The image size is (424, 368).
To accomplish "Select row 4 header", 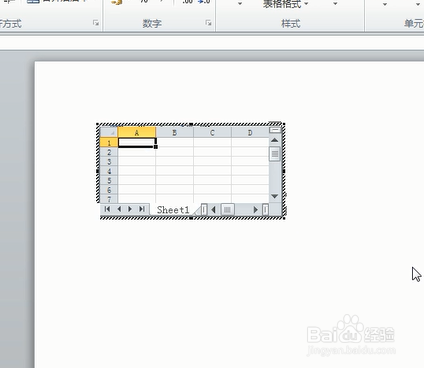I will pos(109,171).
